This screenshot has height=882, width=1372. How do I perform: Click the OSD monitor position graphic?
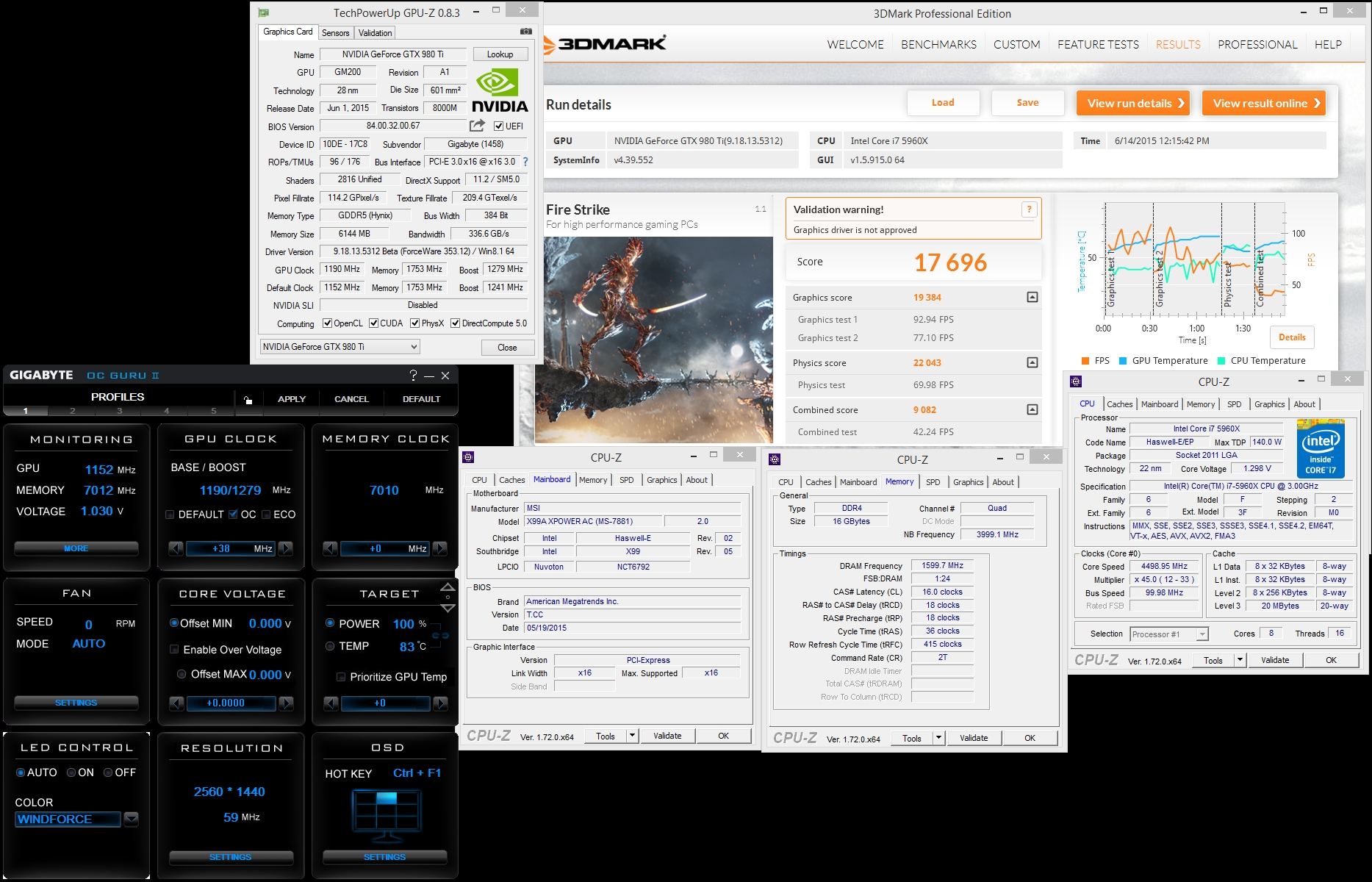click(387, 817)
